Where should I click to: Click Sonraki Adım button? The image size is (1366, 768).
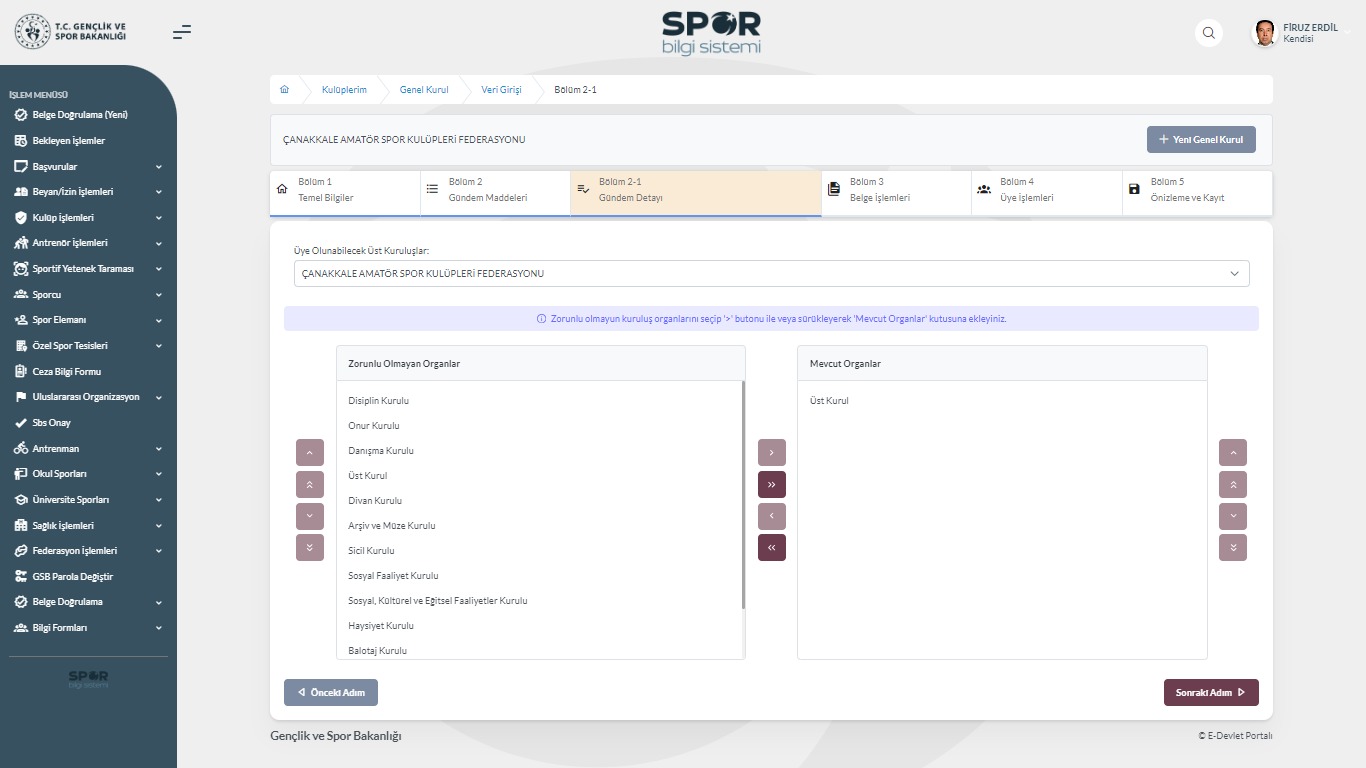[1211, 693]
